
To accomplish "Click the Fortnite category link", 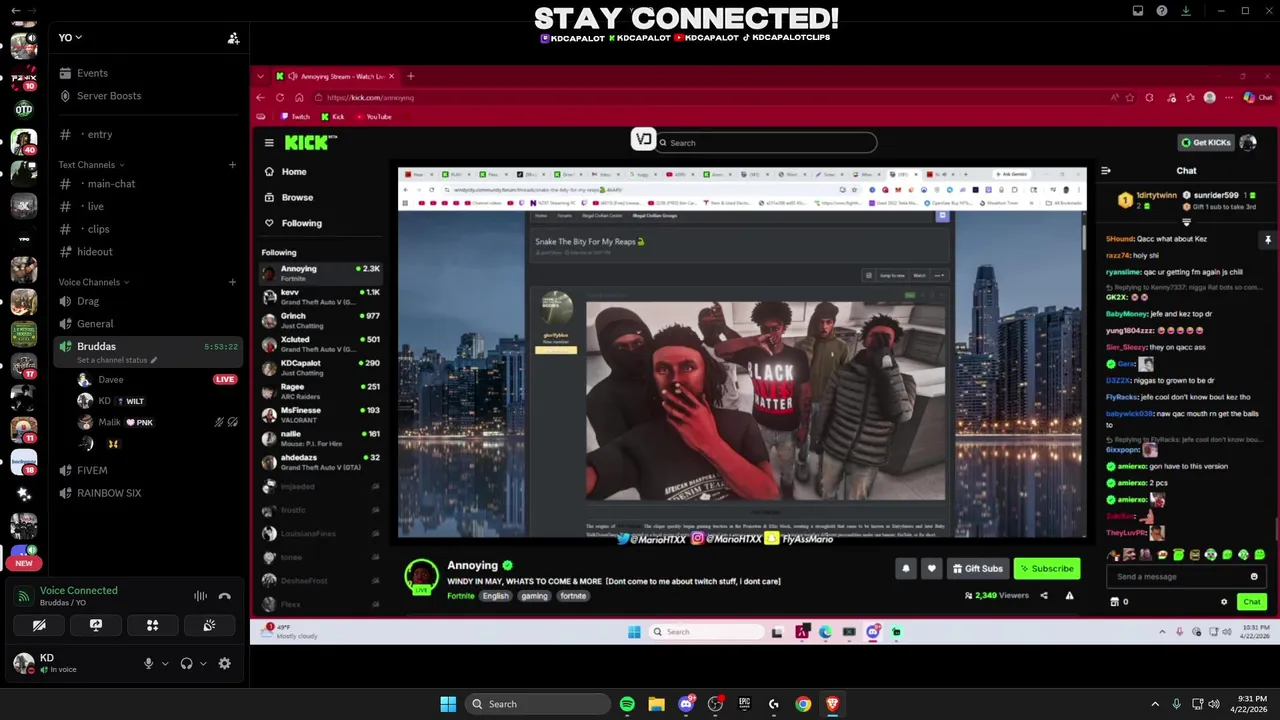I will click(461, 596).
